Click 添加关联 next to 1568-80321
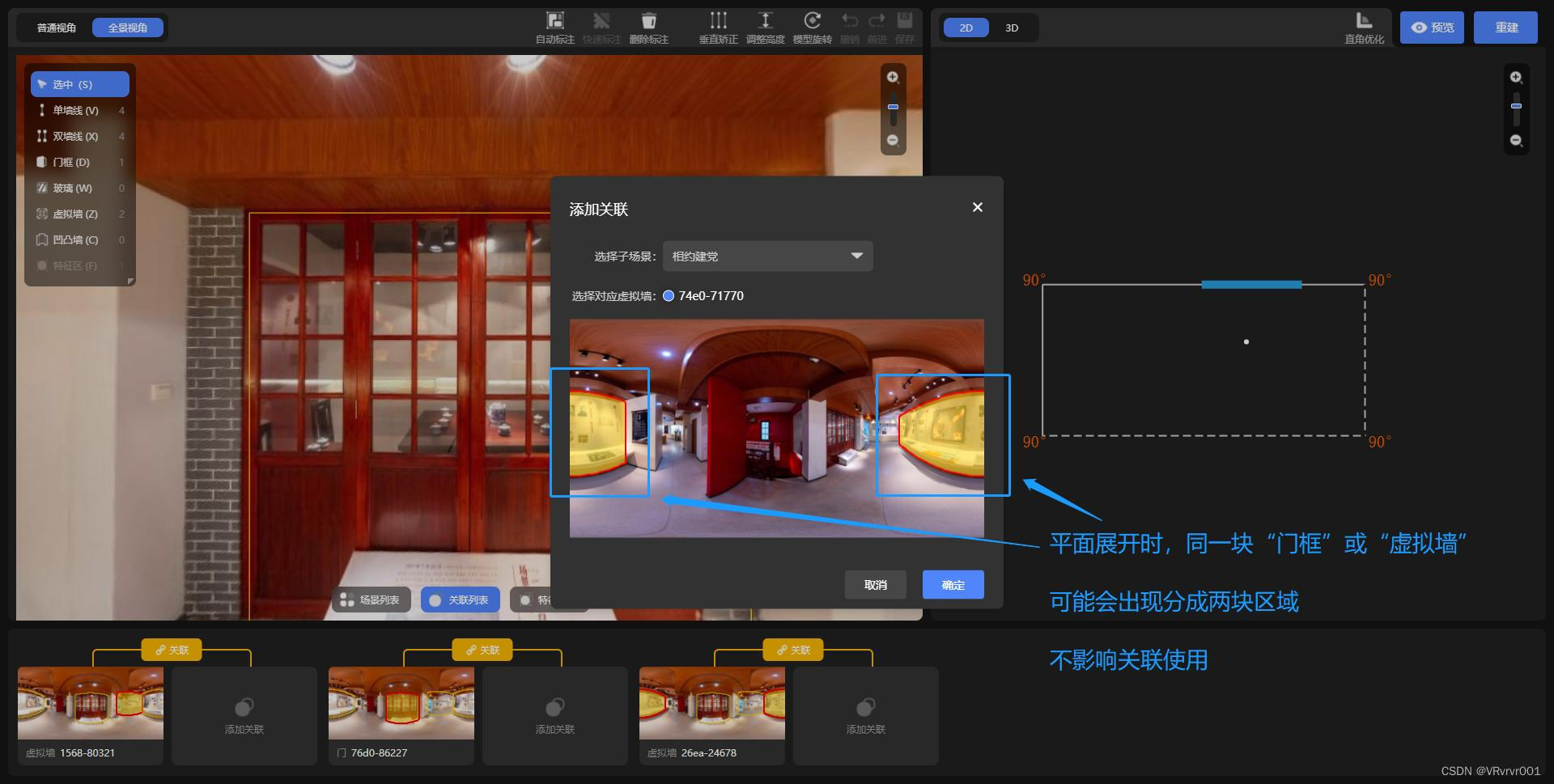Viewport: 1554px width, 784px height. coord(244,716)
